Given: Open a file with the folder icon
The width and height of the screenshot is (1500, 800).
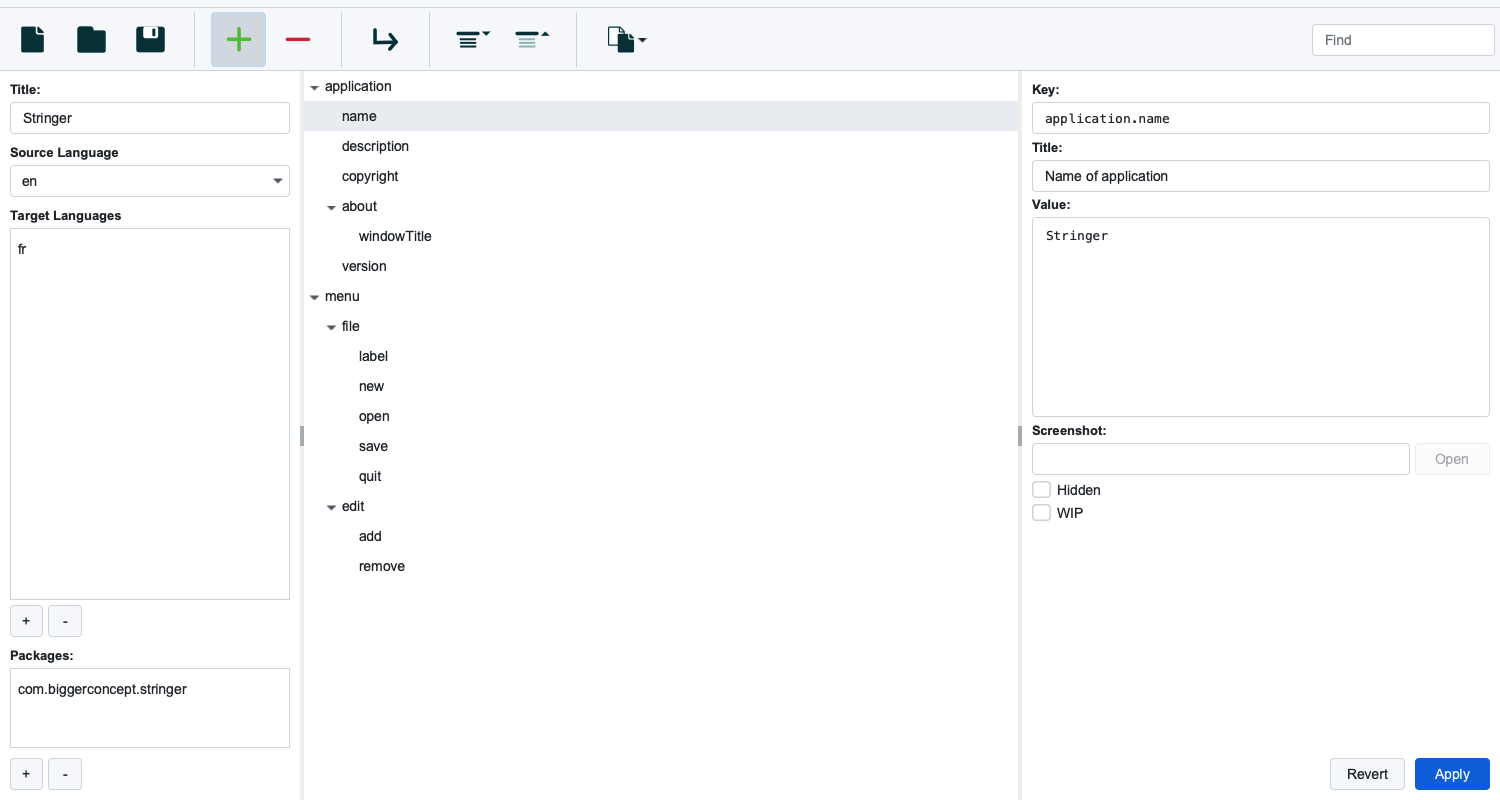Looking at the screenshot, I should tap(91, 39).
